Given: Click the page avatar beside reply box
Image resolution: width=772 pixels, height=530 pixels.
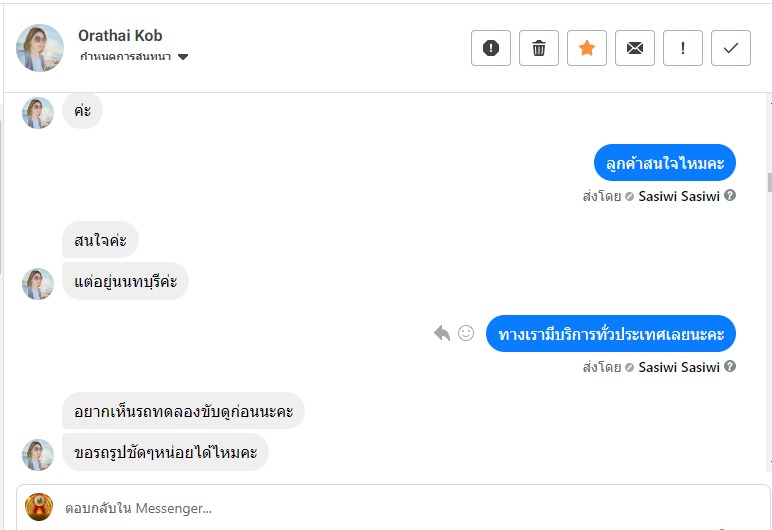Looking at the screenshot, I should pos(39,507).
